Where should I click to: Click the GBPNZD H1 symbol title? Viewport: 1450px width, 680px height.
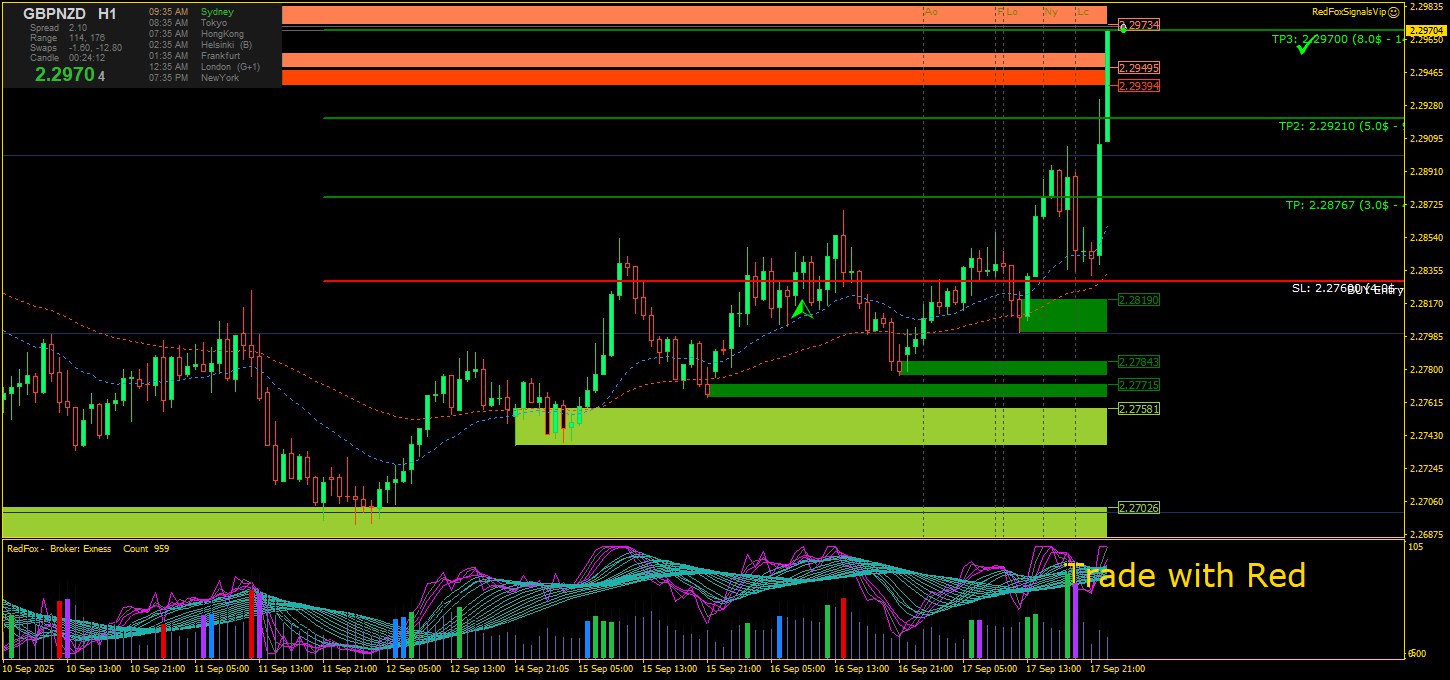pos(69,14)
